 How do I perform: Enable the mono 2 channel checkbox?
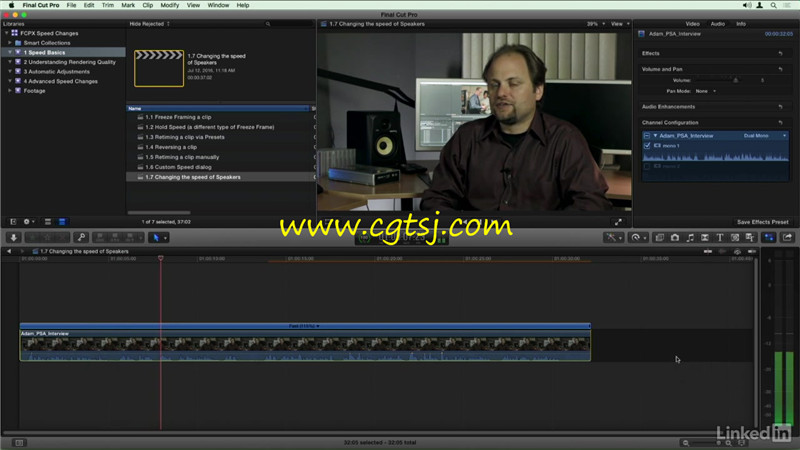pos(647,166)
